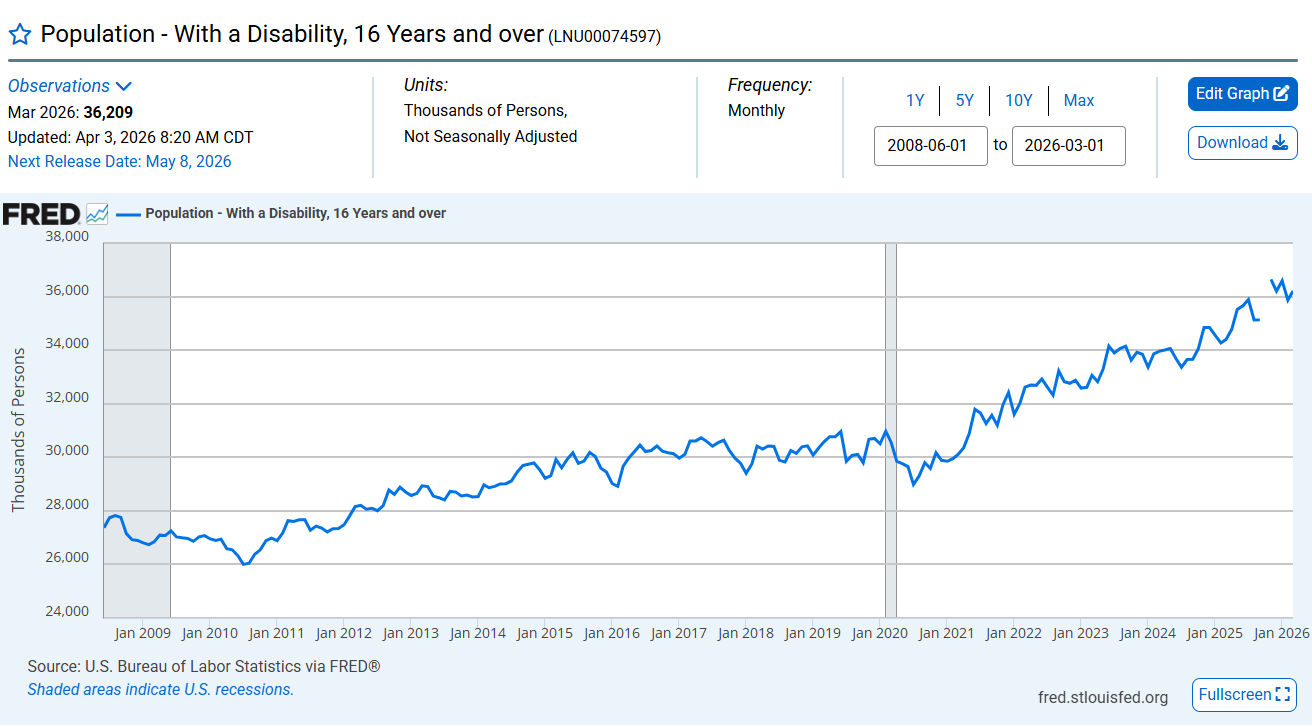Select the 1Y time range
The image size is (1312, 727).
pos(915,100)
